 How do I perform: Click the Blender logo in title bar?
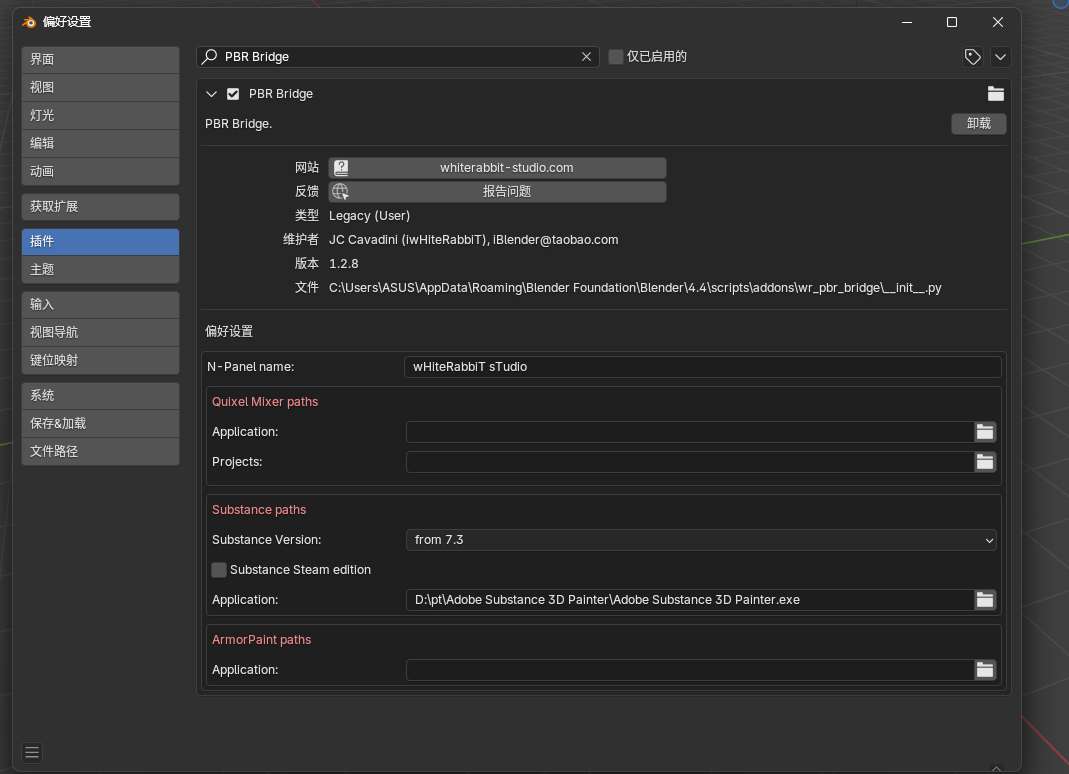[x=29, y=22]
